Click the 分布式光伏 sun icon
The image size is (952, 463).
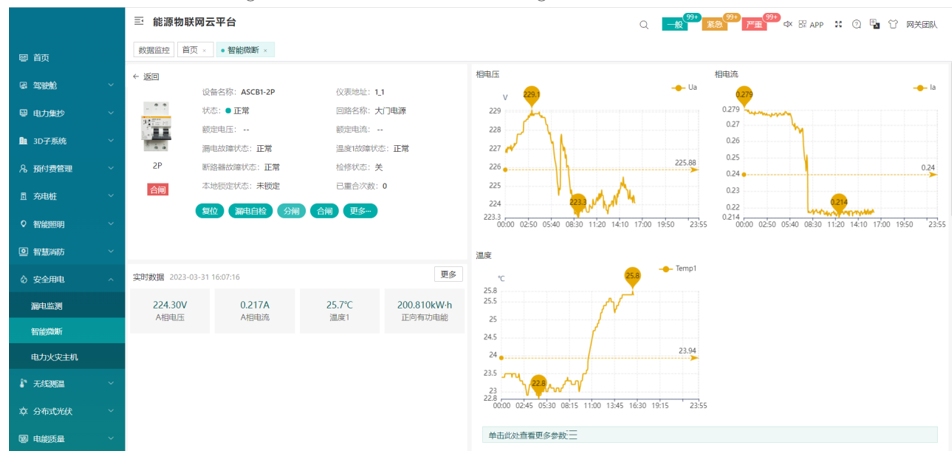[x=24, y=411]
